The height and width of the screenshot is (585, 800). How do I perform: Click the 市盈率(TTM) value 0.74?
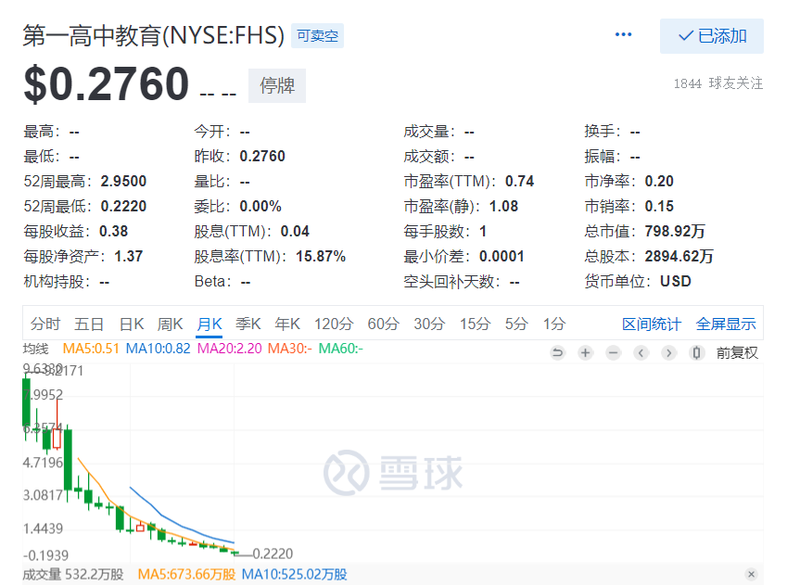click(x=519, y=182)
